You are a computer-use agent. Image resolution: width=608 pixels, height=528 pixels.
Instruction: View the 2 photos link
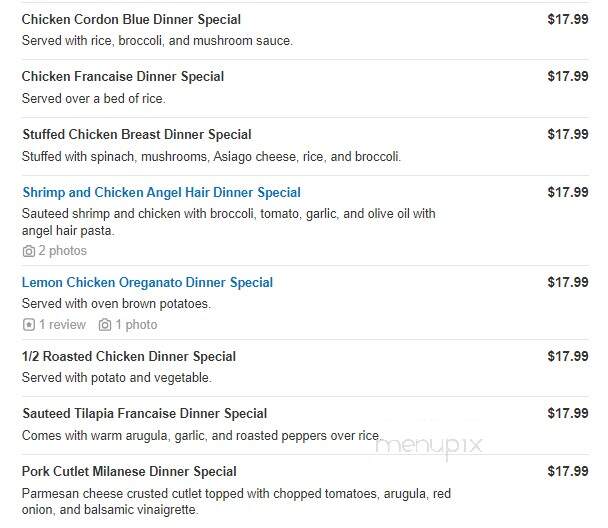tap(55, 251)
